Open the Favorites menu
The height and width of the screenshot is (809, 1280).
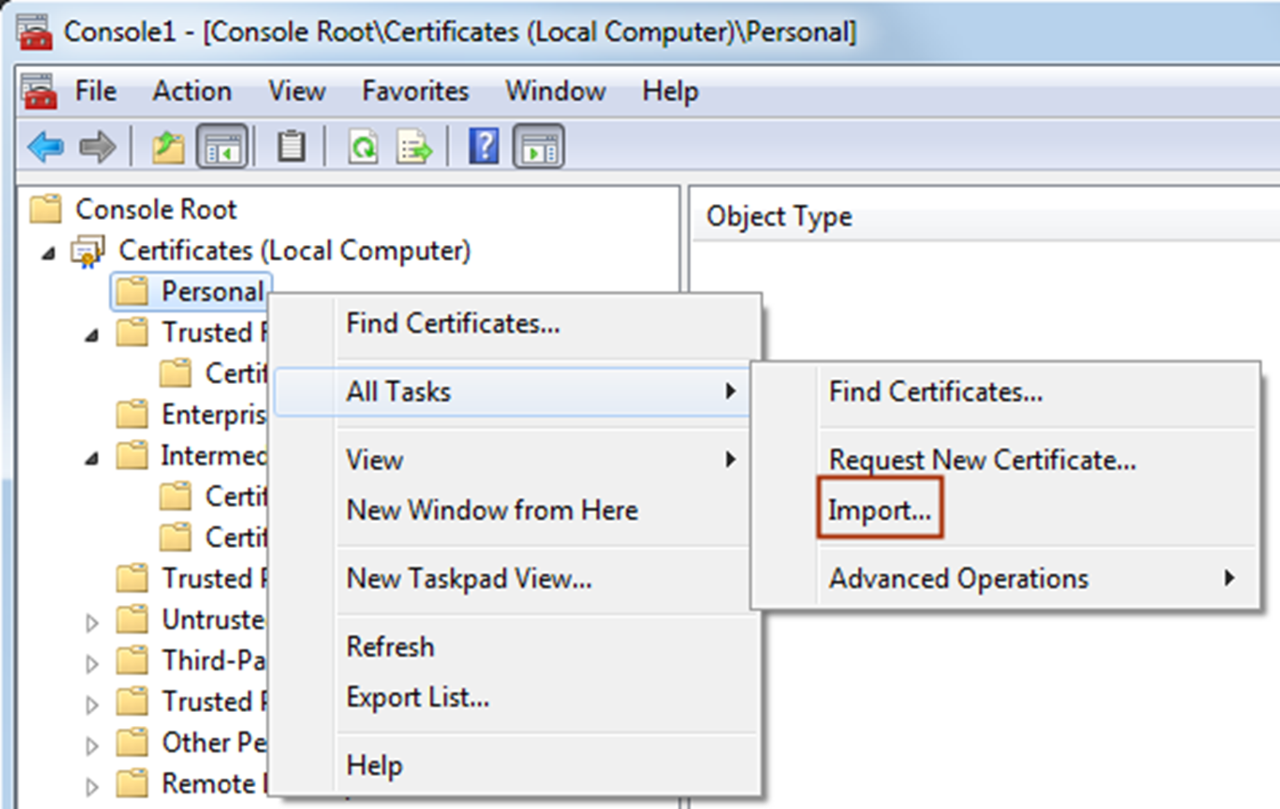point(415,91)
